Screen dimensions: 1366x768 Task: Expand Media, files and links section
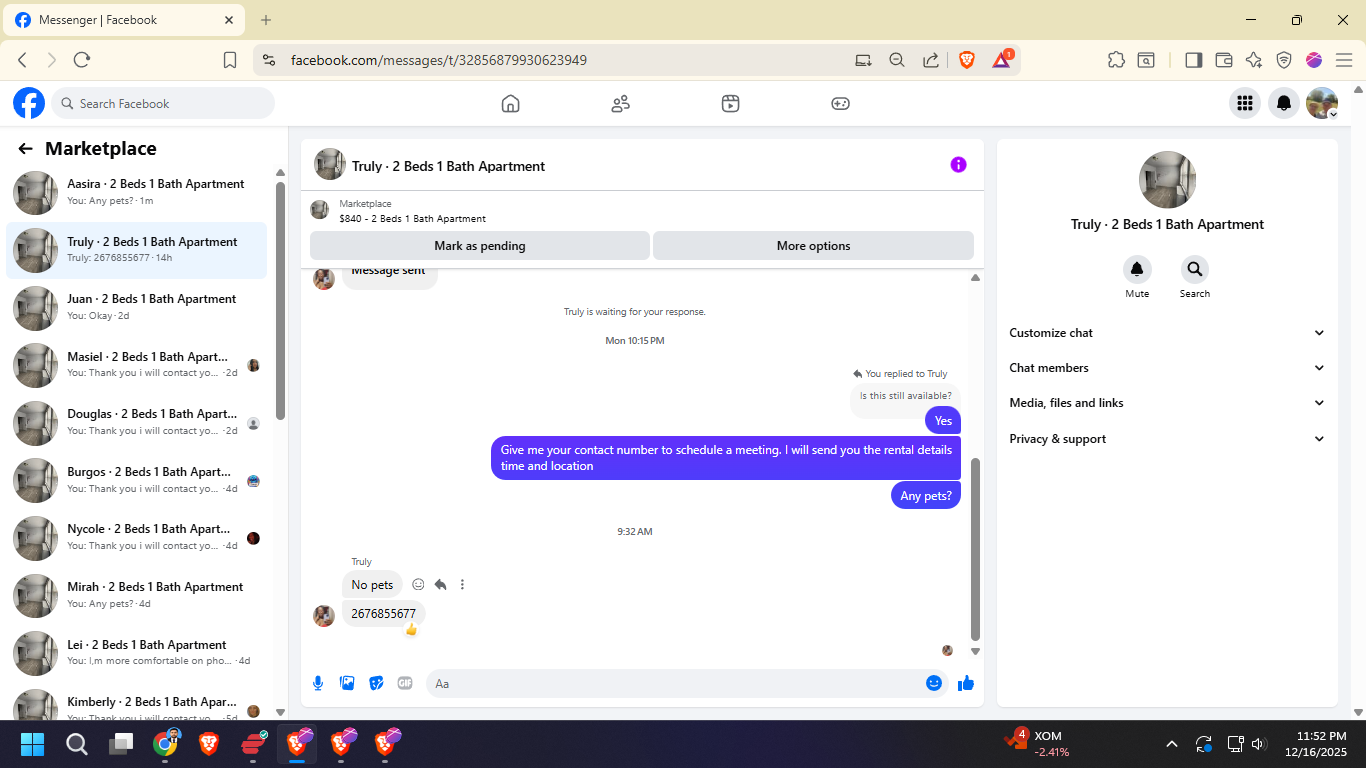click(1167, 403)
